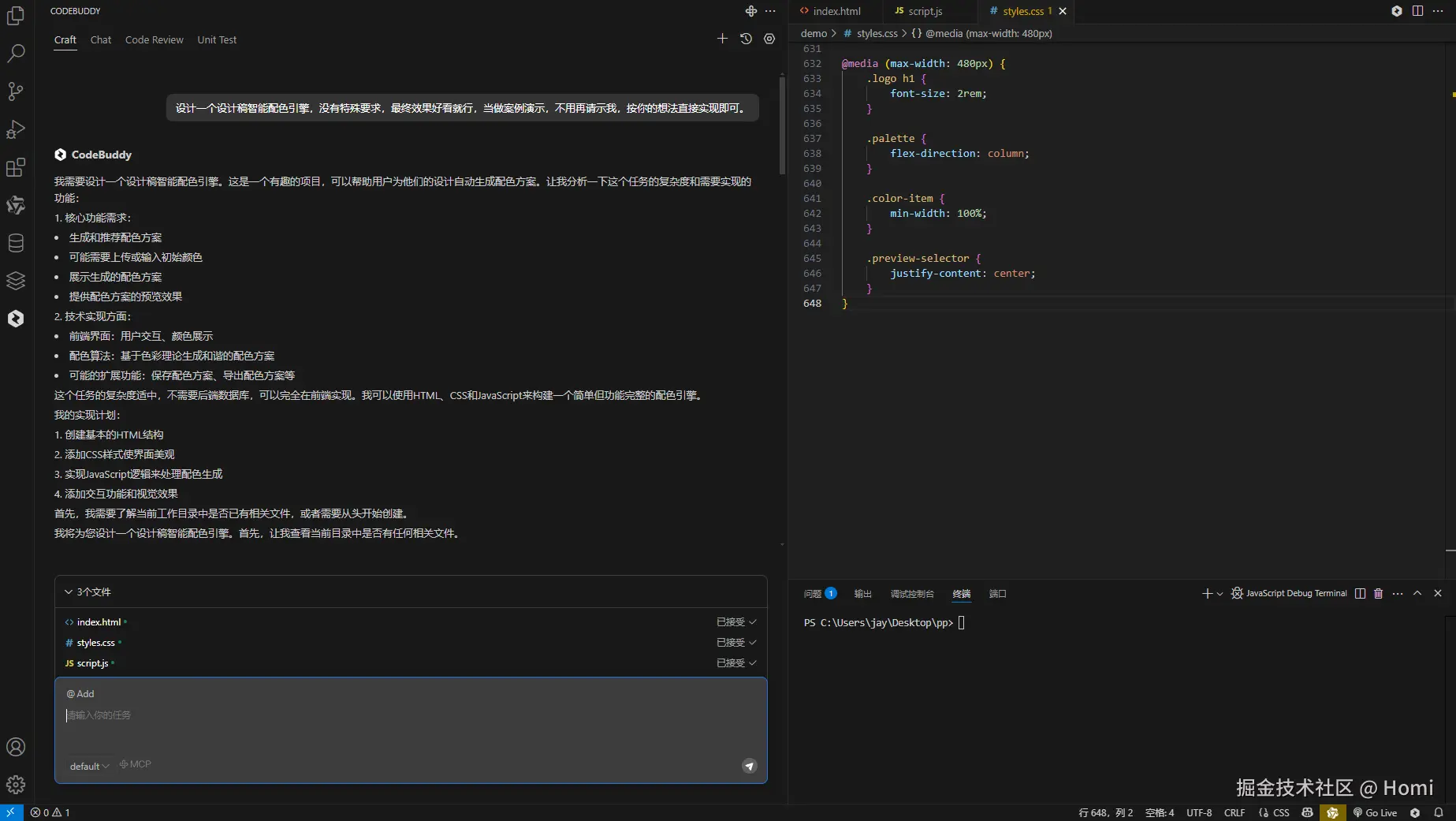This screenshot has height=821, width=1456.
Task: Open CodeBuddy settings gear in panel header
Action: (x=769, y=38)
